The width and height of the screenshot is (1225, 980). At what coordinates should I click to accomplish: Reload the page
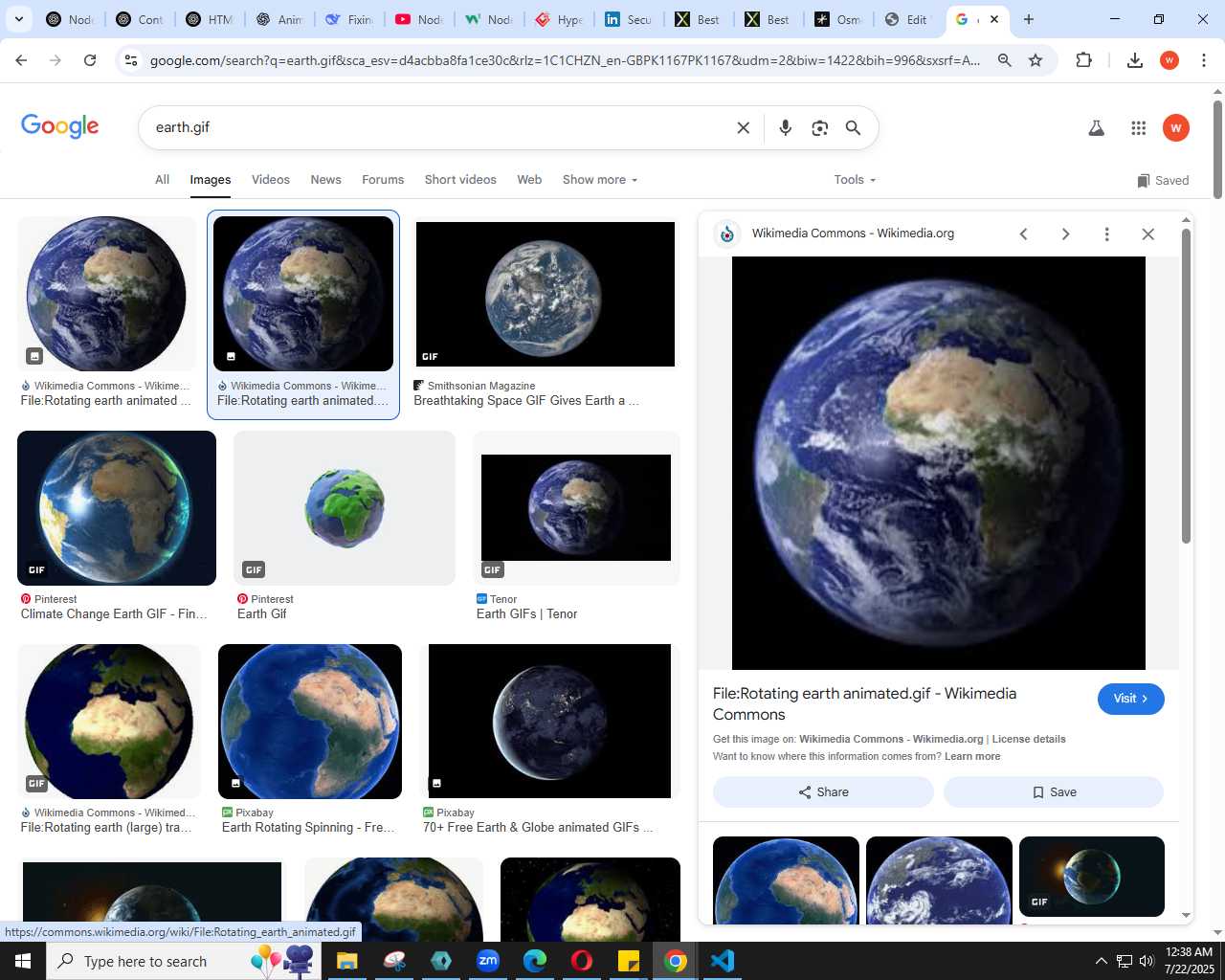click(90, 60)
